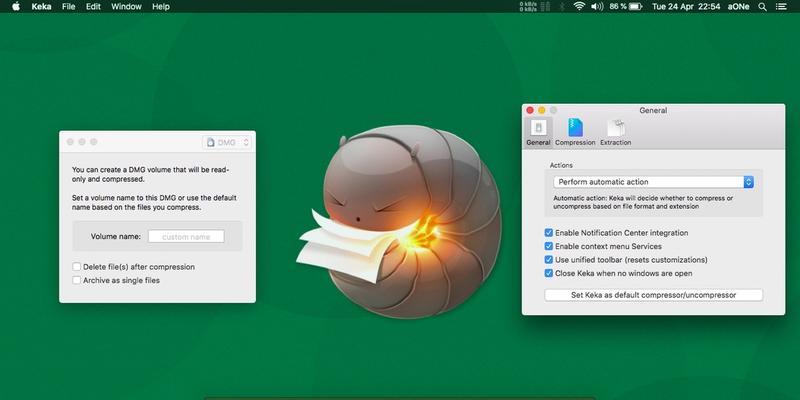Click the battery status icon
The width and height of the screenshot is (800, 400).
coord(635,7)
